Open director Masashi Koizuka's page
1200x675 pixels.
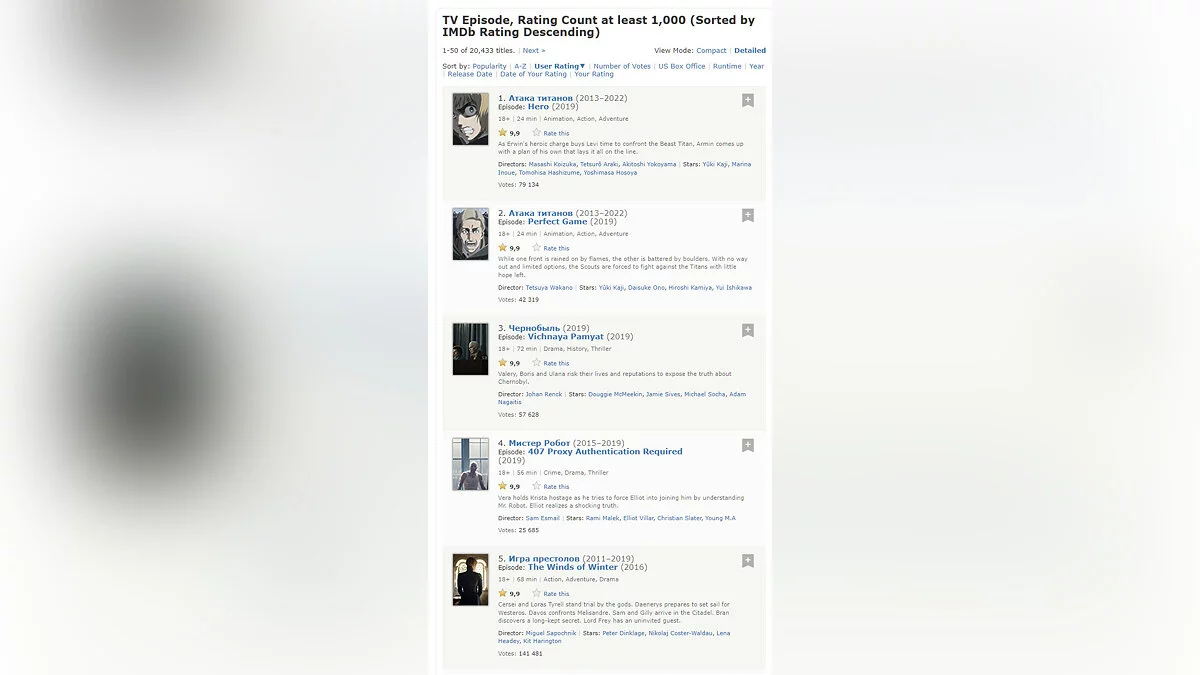(x=552, y=164)
